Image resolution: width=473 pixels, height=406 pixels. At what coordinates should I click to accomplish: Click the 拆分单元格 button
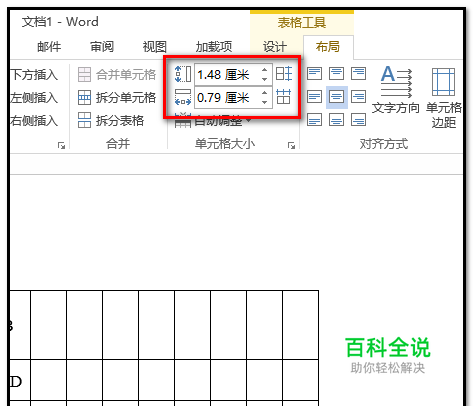click(117, 98)
